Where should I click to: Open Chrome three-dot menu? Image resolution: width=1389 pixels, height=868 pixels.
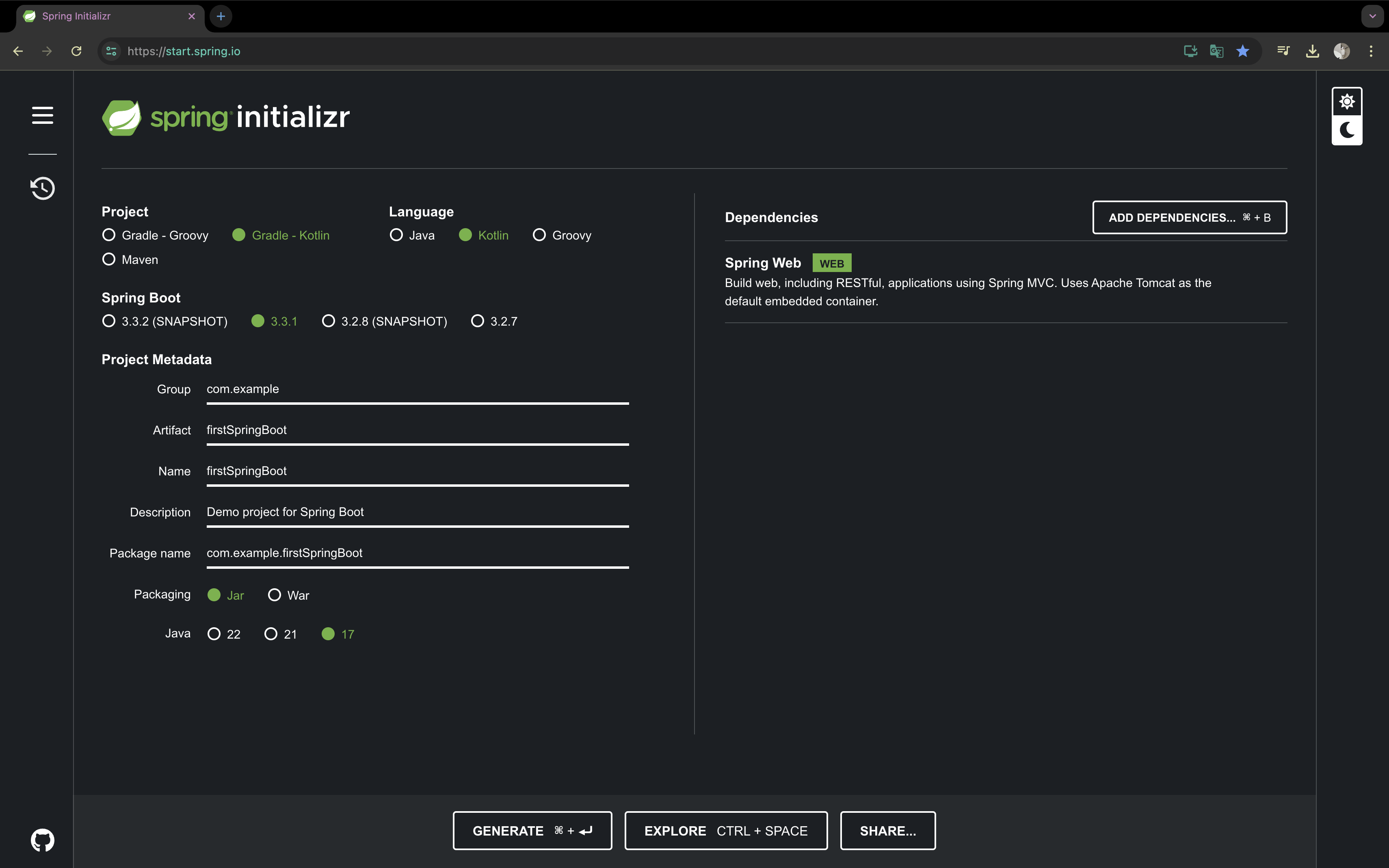point(1371,51)
